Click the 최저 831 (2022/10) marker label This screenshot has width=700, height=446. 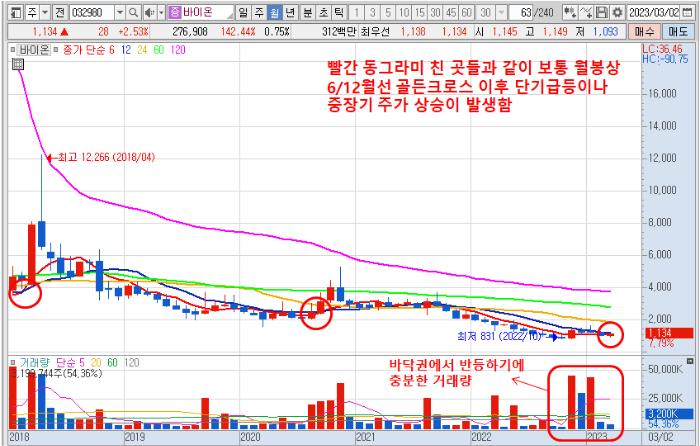(x=499, y=336)
